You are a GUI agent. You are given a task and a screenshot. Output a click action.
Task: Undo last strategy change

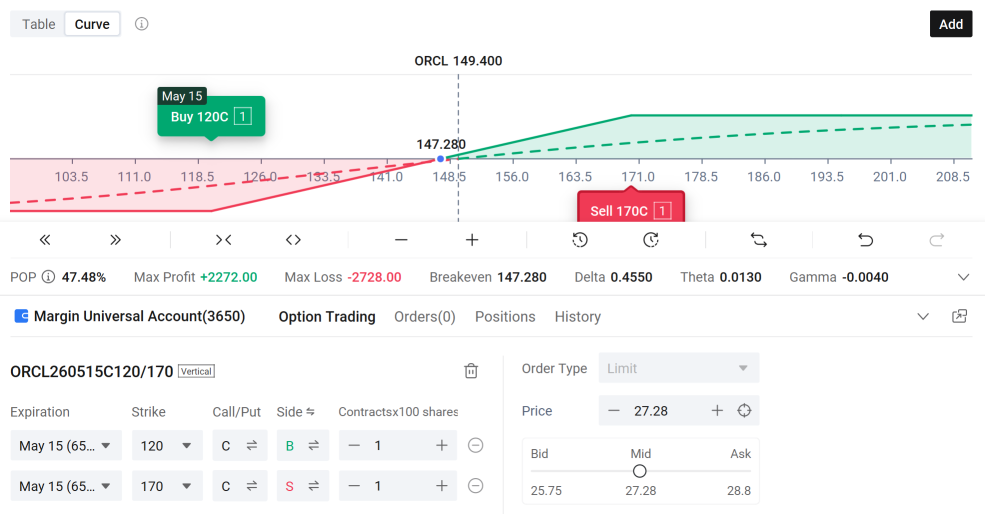[x=866, y=240]
